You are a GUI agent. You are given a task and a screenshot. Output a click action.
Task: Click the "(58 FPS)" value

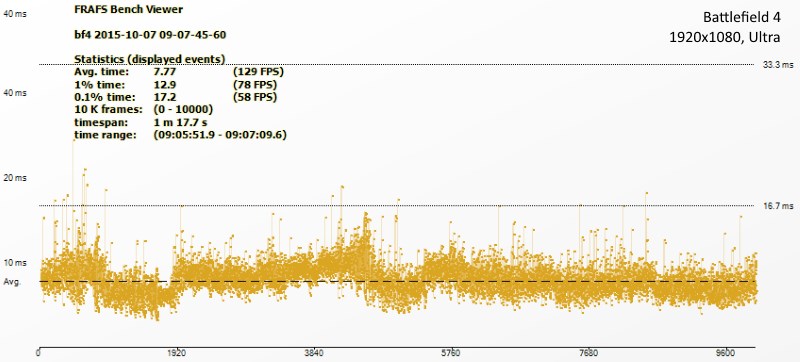click(x=255, y=97)
